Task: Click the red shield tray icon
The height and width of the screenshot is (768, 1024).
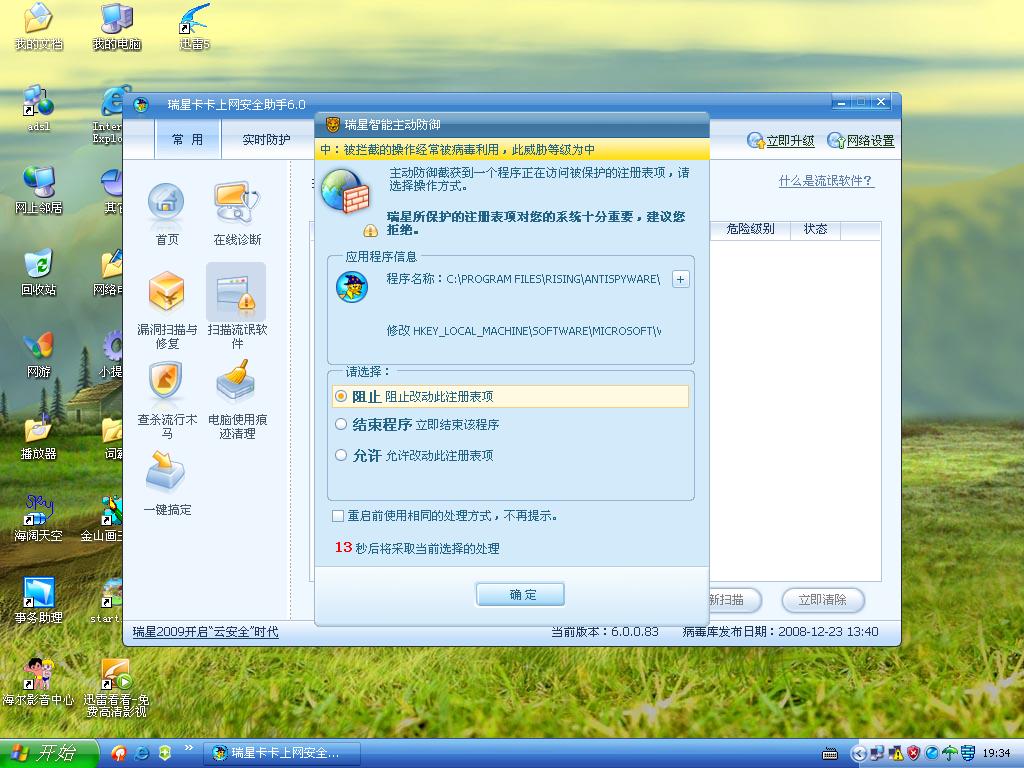Action: [914, 754]
